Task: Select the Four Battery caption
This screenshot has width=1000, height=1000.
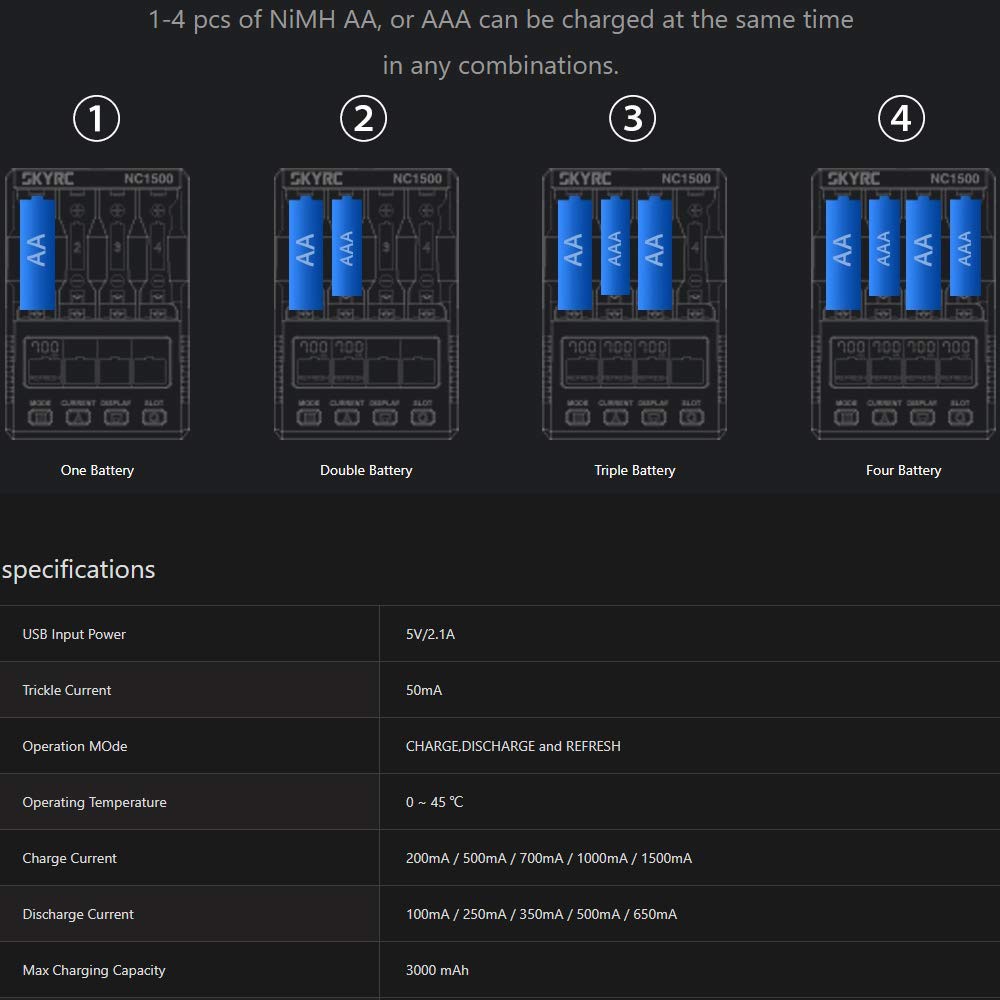Action: [x=903, y=470]
